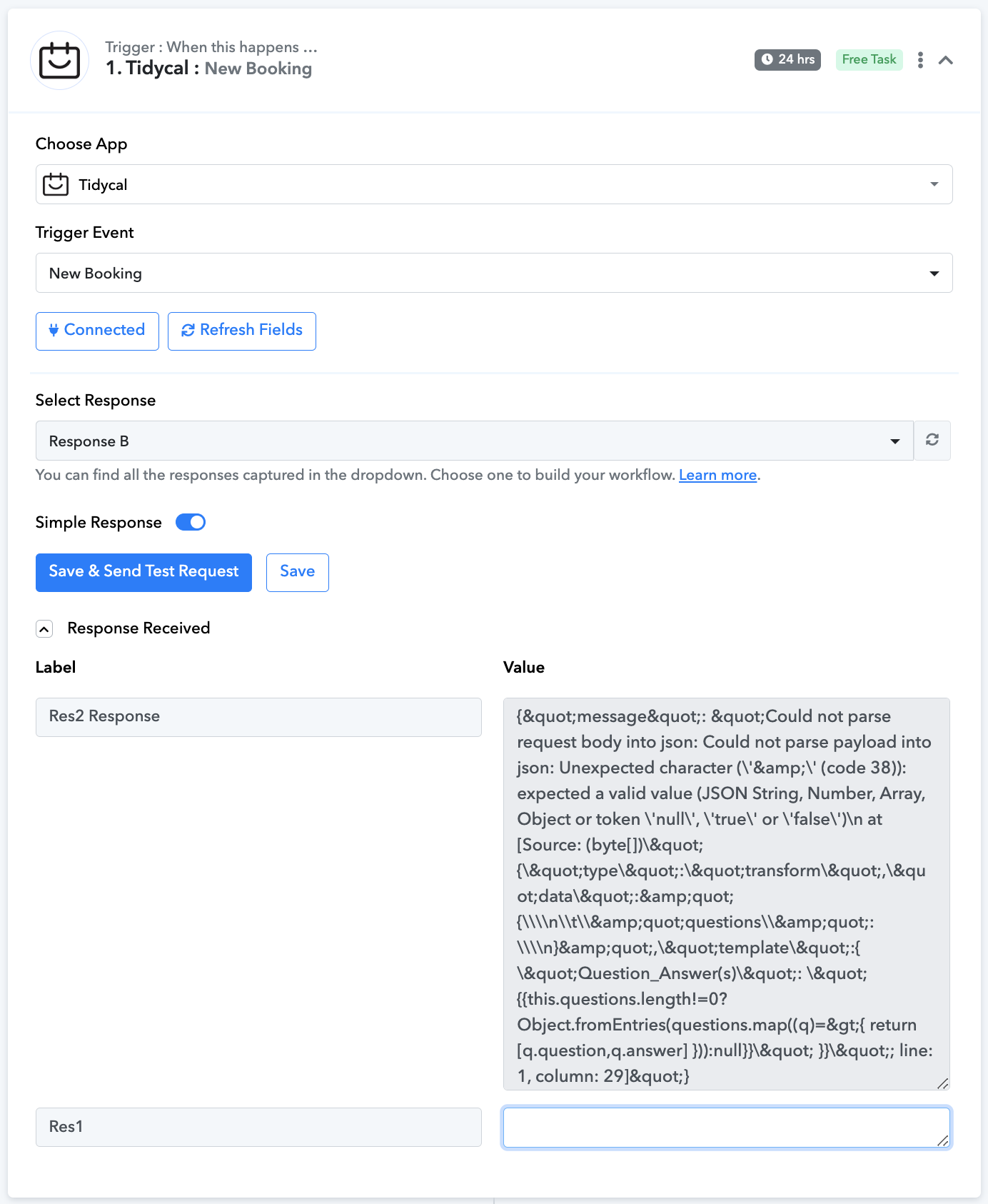Open the Trigger Event New Booking dropdown

[494, 273]
